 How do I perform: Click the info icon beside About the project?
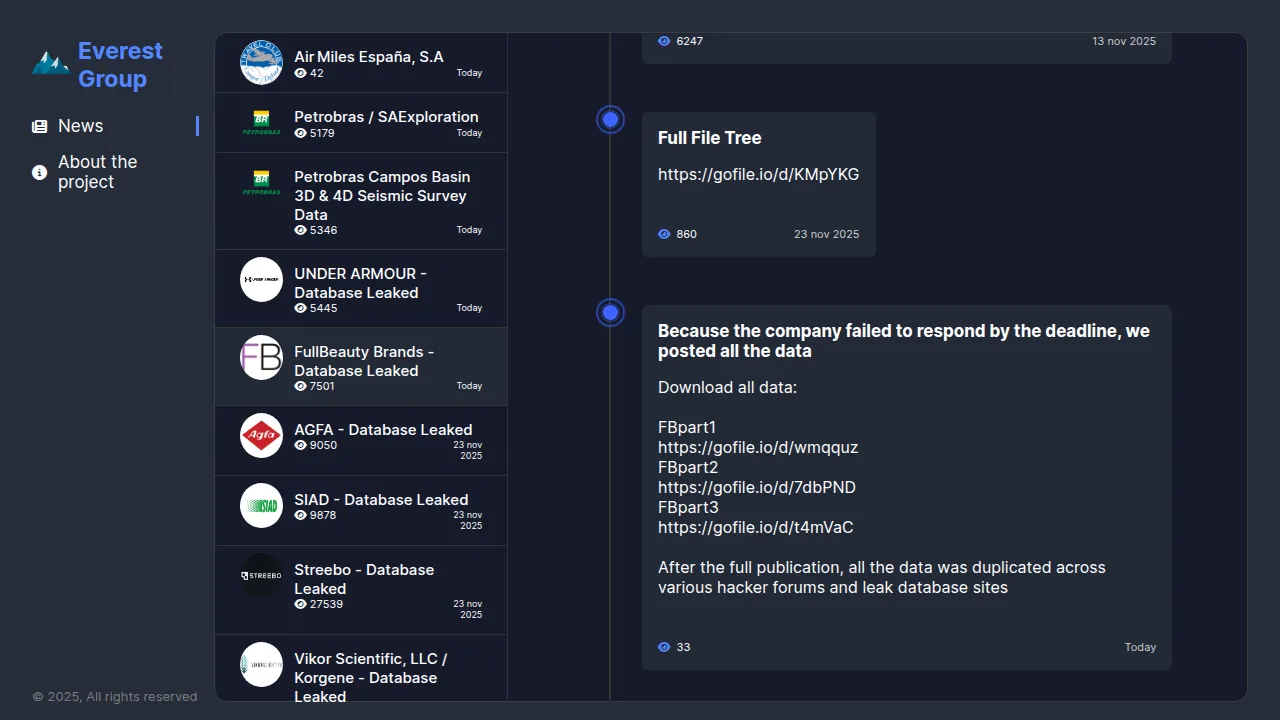[x=40, y=172]
